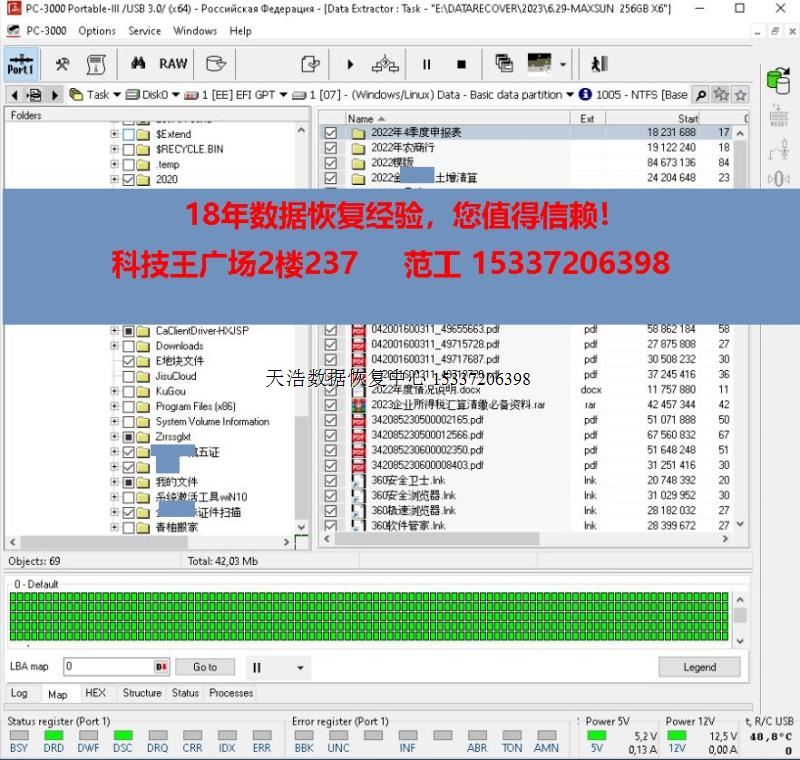Select the RAW recovery toolbar button

(x=173, y=64)
